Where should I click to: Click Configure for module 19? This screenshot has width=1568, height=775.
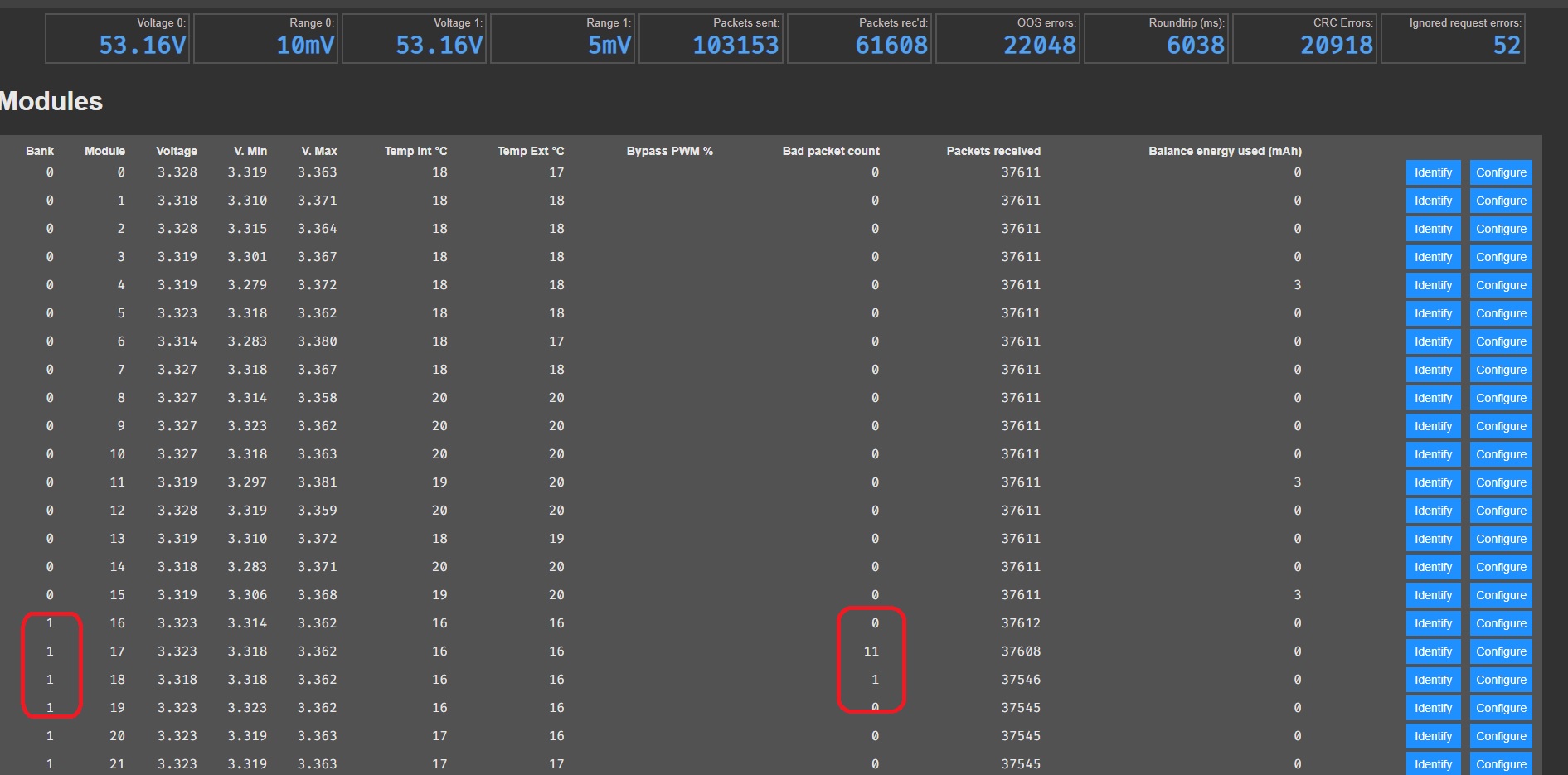pyautogui.click(x=1501, y=708)
